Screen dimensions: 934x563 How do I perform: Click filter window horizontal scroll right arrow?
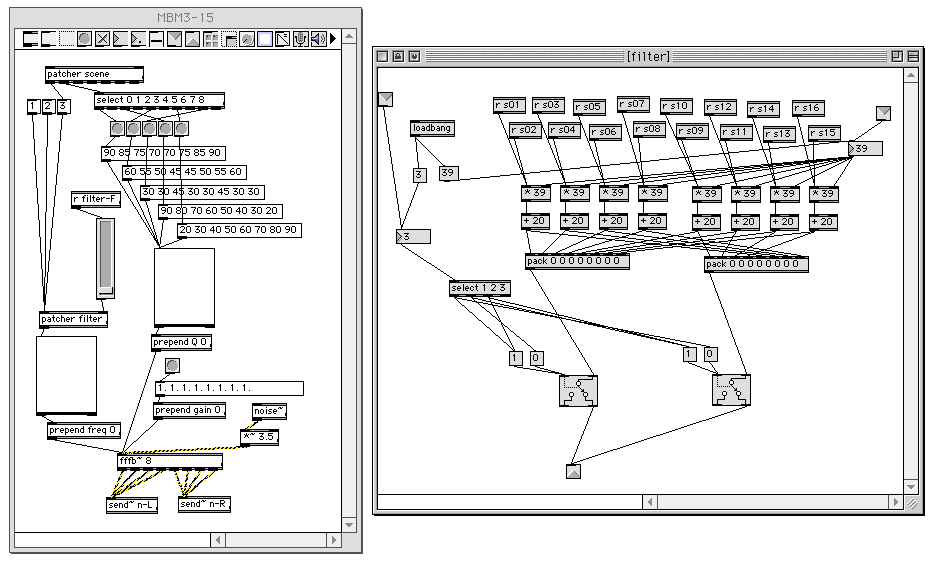(x=896, y=502)
